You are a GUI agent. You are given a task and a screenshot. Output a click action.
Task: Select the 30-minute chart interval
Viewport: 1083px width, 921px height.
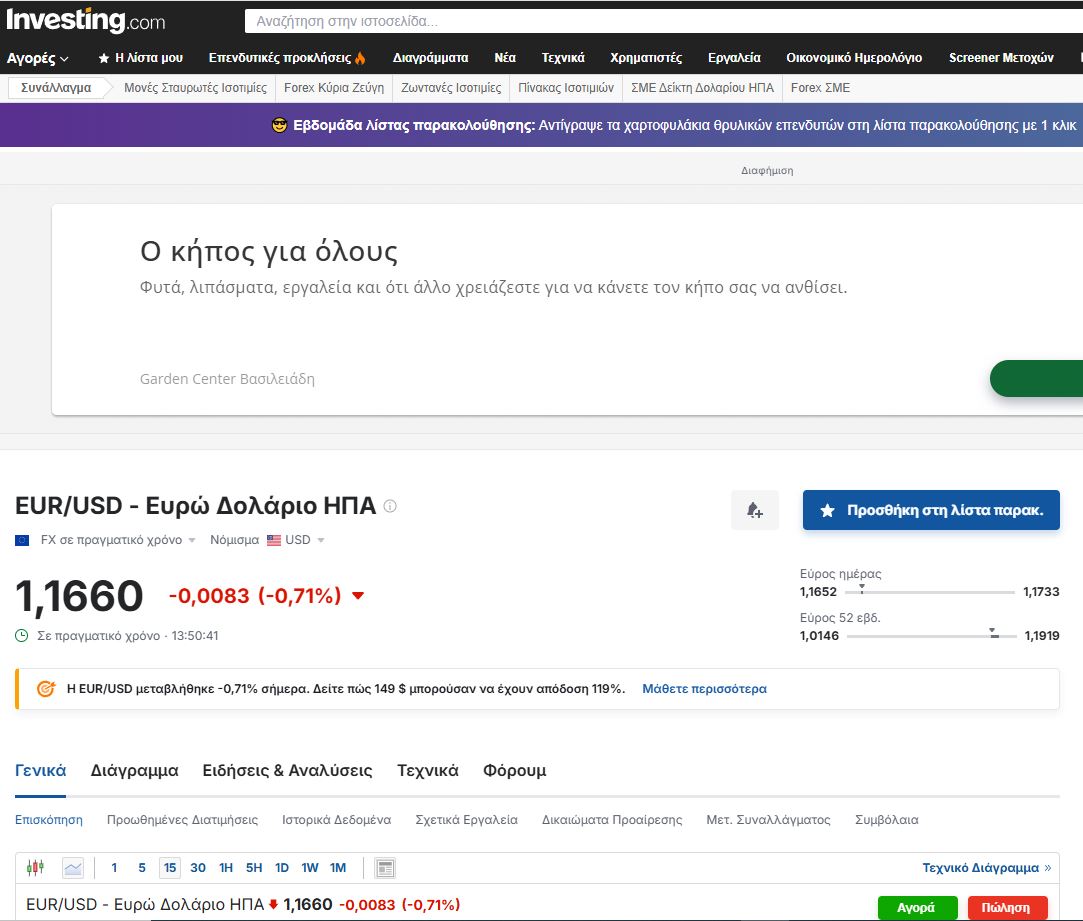pos(198,868)
